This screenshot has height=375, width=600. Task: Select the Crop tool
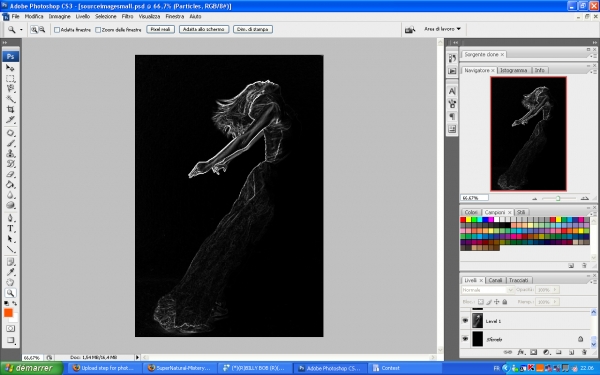click(10, 109)
